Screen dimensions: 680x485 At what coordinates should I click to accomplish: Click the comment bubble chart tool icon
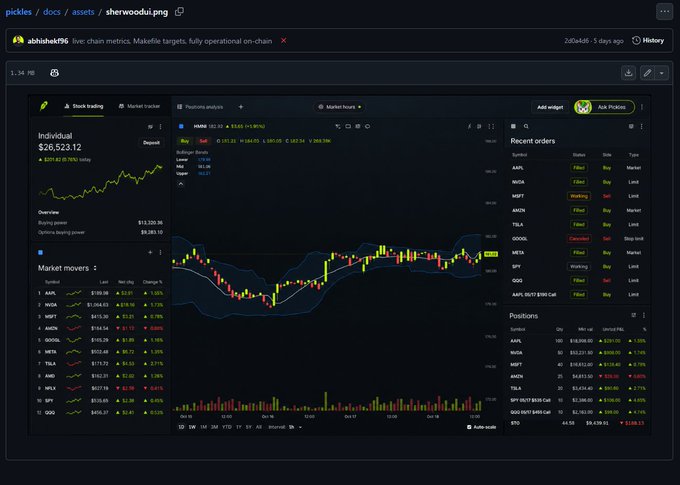click(x=367, y=126)
